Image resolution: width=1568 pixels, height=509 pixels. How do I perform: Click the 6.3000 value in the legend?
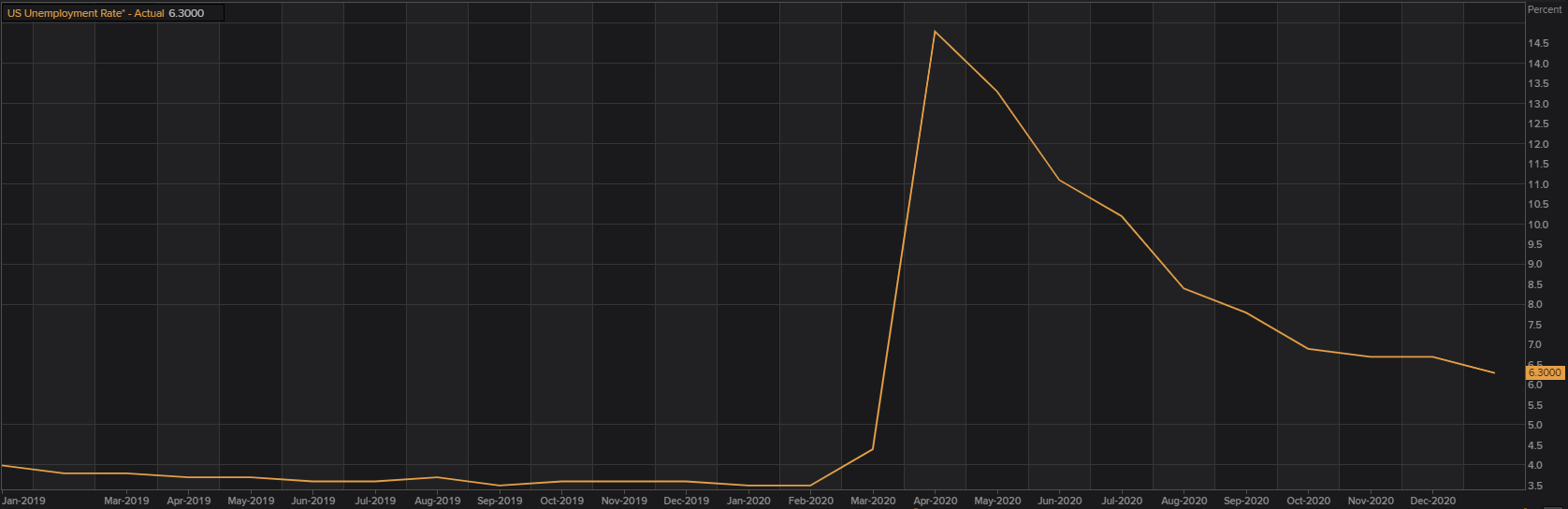tap(186, 13)
